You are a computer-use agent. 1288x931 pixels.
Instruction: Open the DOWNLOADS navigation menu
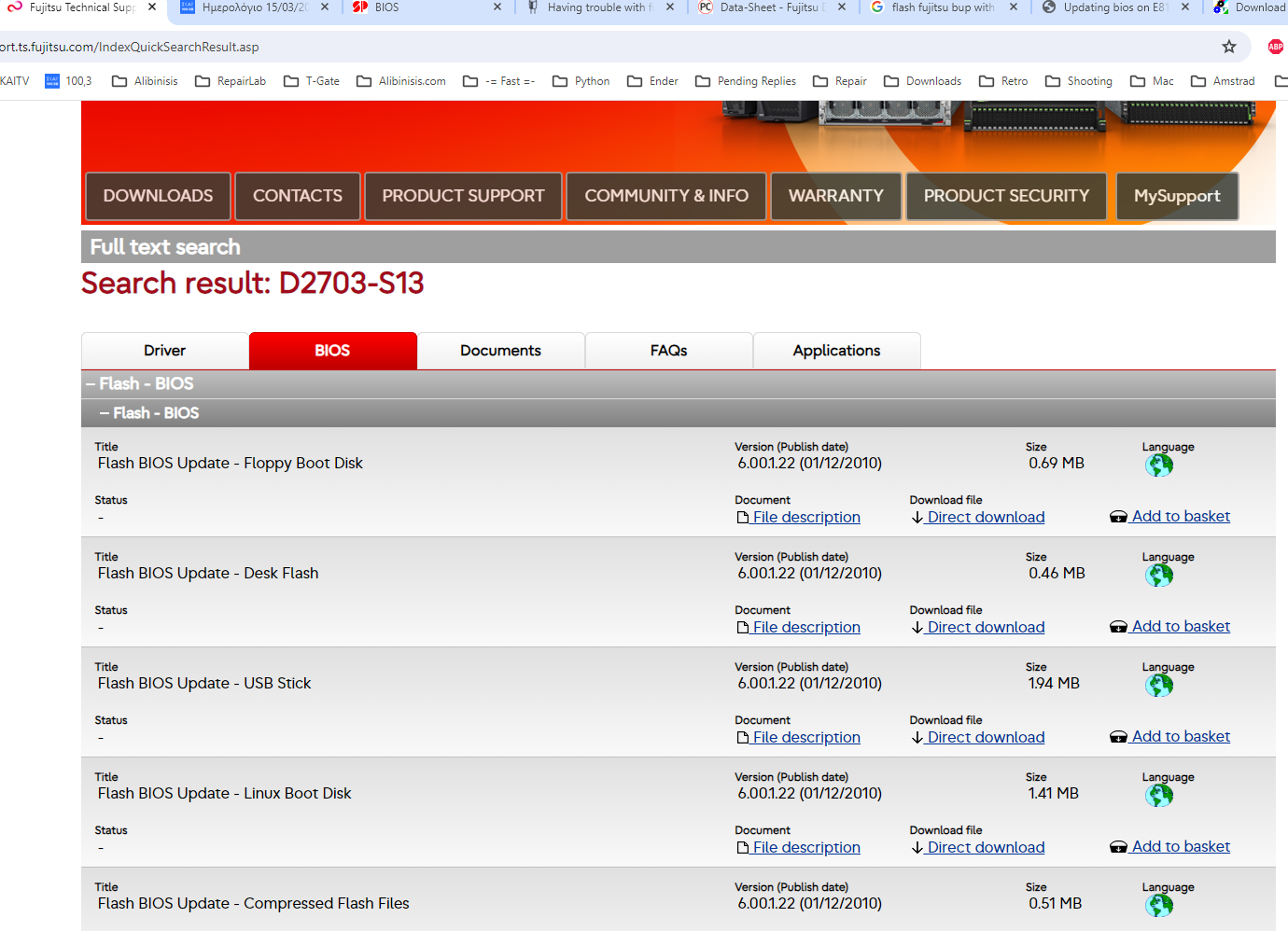(158, 196)
